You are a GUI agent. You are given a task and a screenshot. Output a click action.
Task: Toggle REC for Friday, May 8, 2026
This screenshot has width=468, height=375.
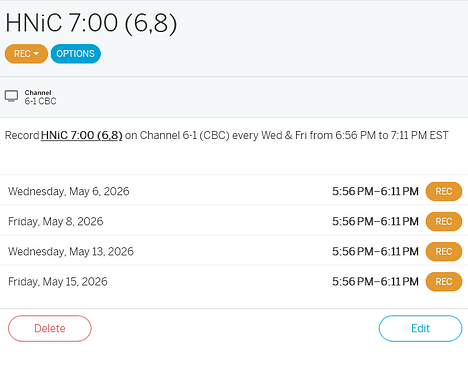(444, 221)
